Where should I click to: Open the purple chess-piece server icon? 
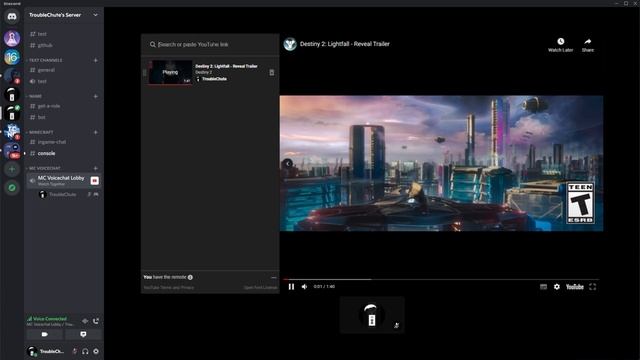click(x=12, y=38)
